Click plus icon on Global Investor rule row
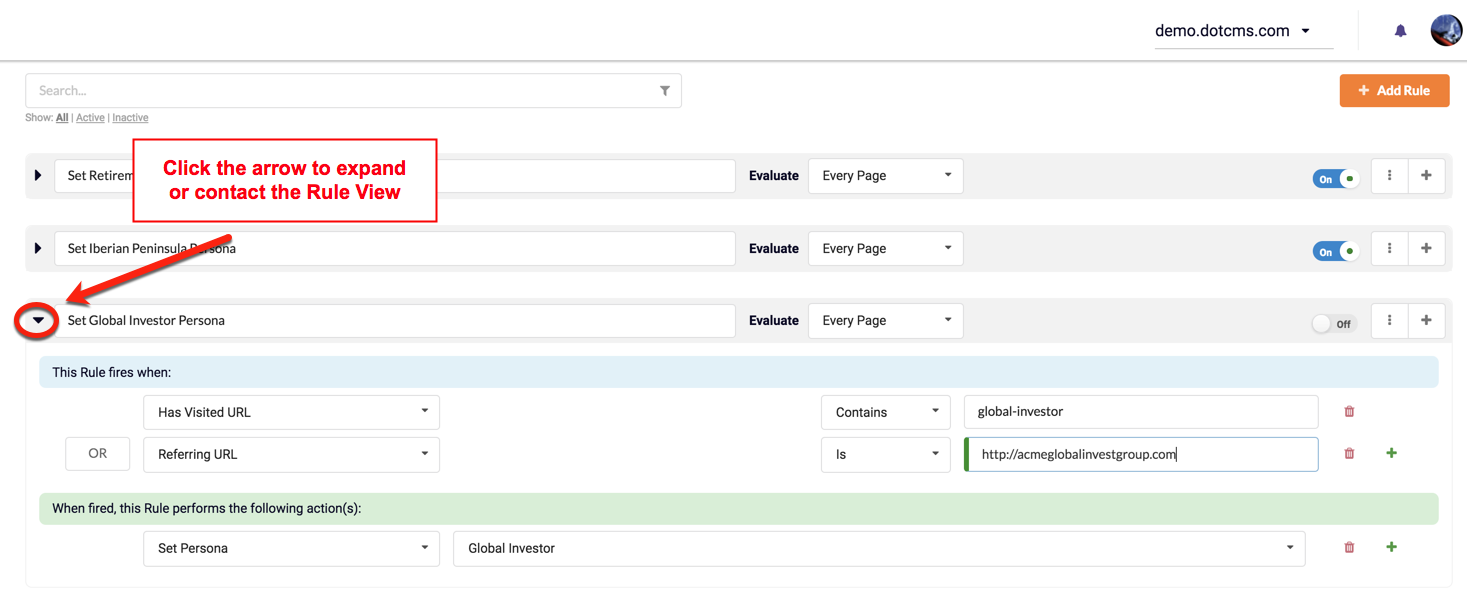The image size is (1467, 609). pos(1426,321)
